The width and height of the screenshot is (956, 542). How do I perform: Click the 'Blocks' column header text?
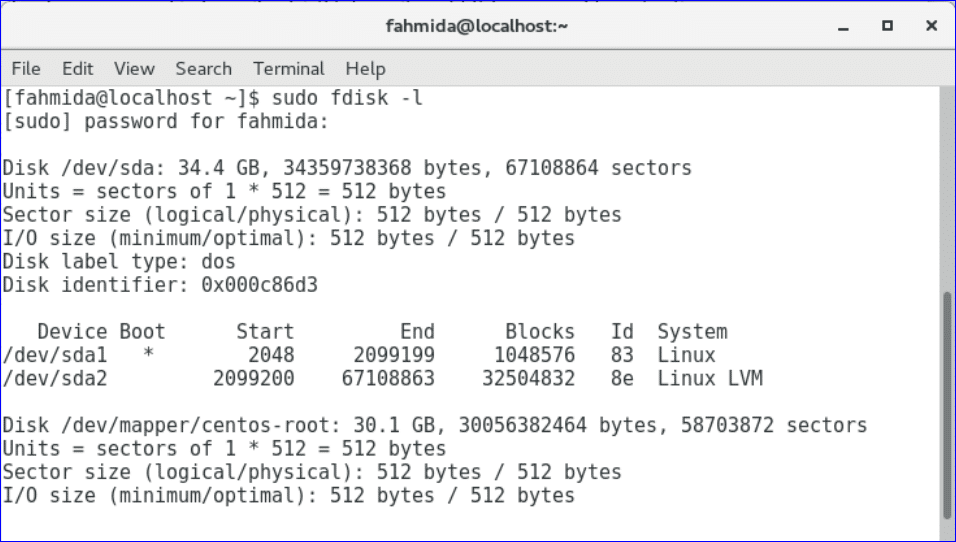pos(540,332)
